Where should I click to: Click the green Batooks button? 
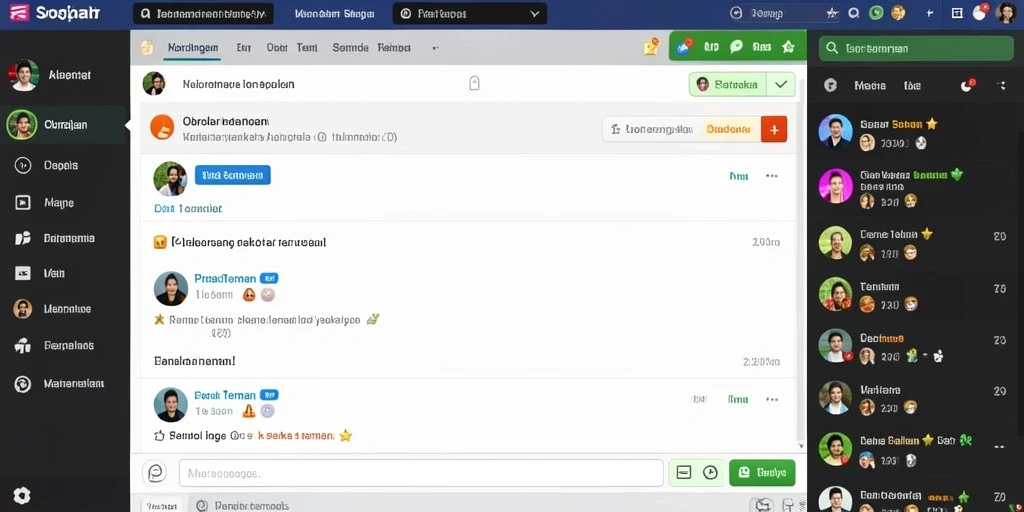(728, 84)
